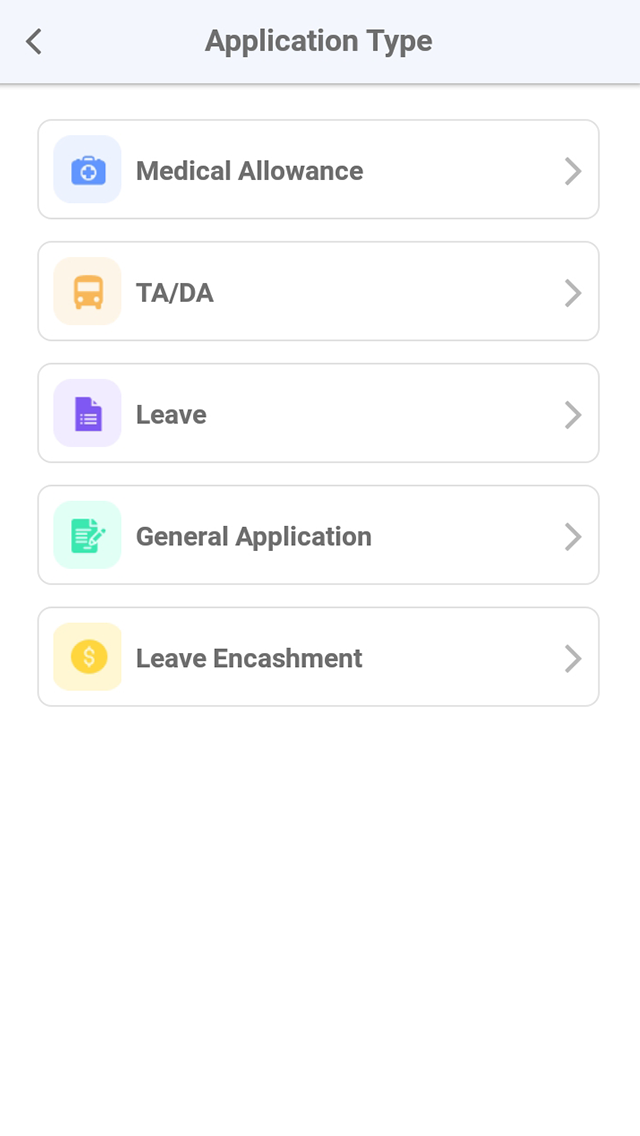
Task: Click the Leave Encashment chevron
Action: click(x=573, y=658)
